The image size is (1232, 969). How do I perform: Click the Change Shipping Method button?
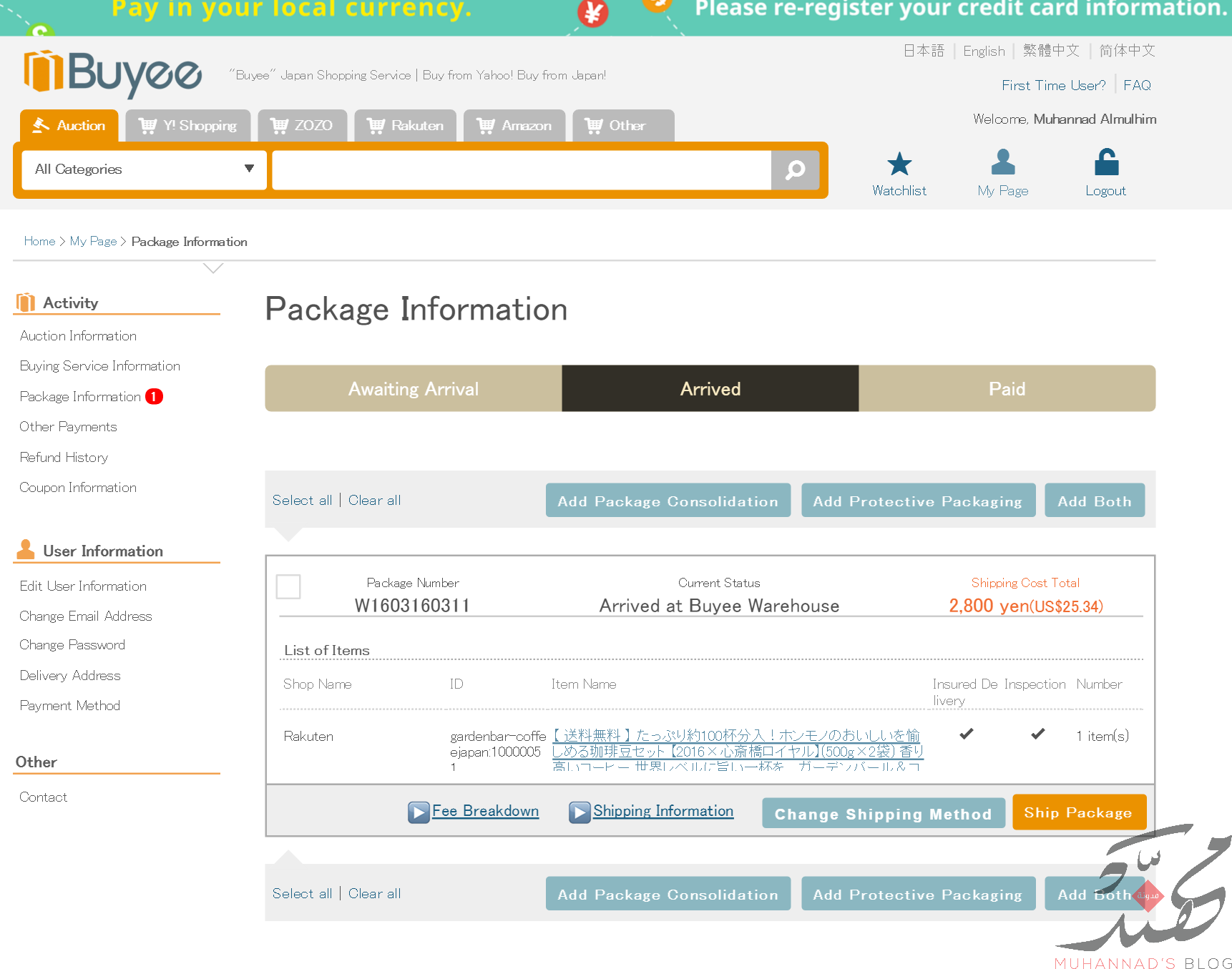click(883, 814)
